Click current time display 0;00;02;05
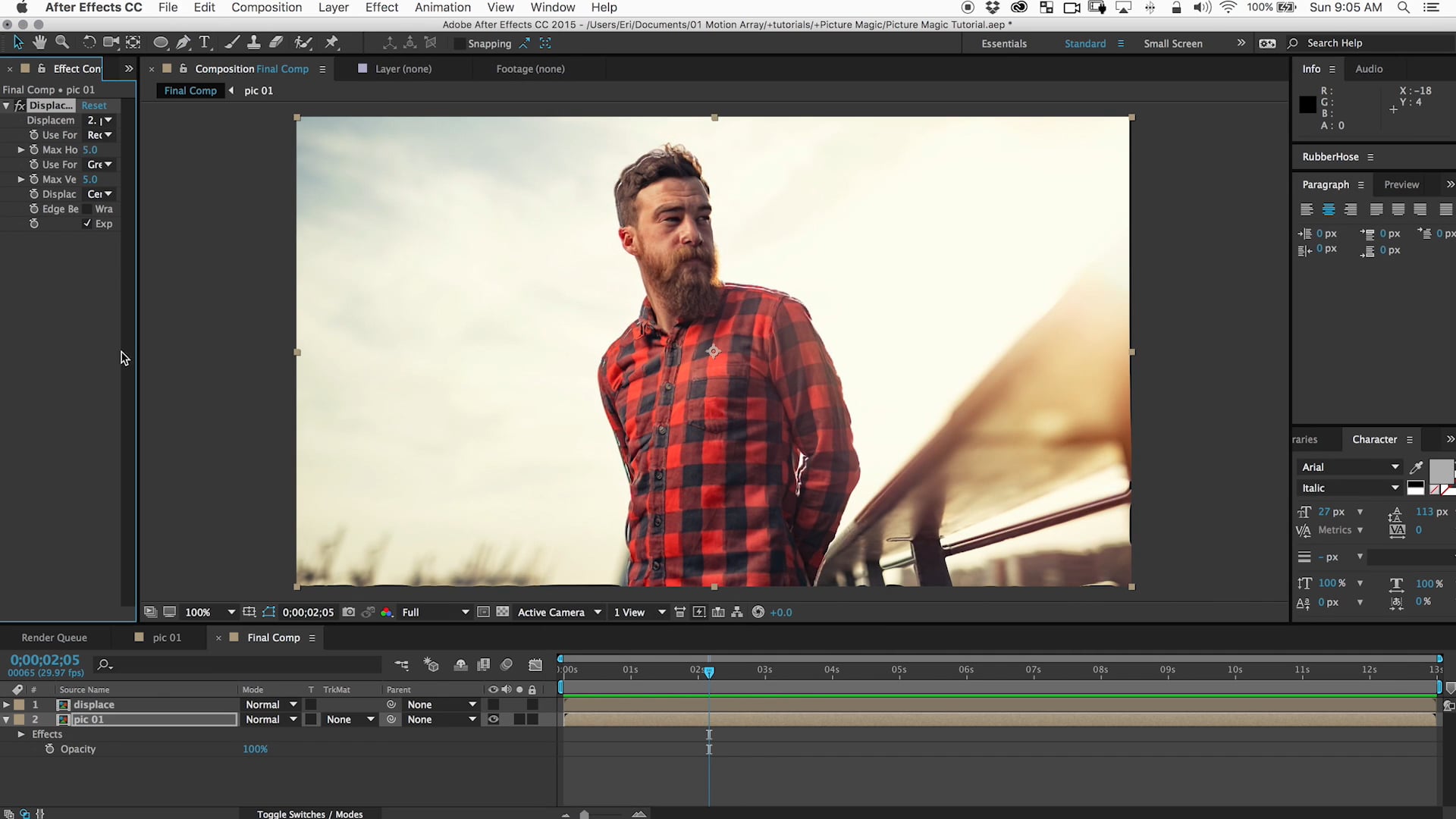This screenshot has width=1456, height=819. [x=45, y=660]
